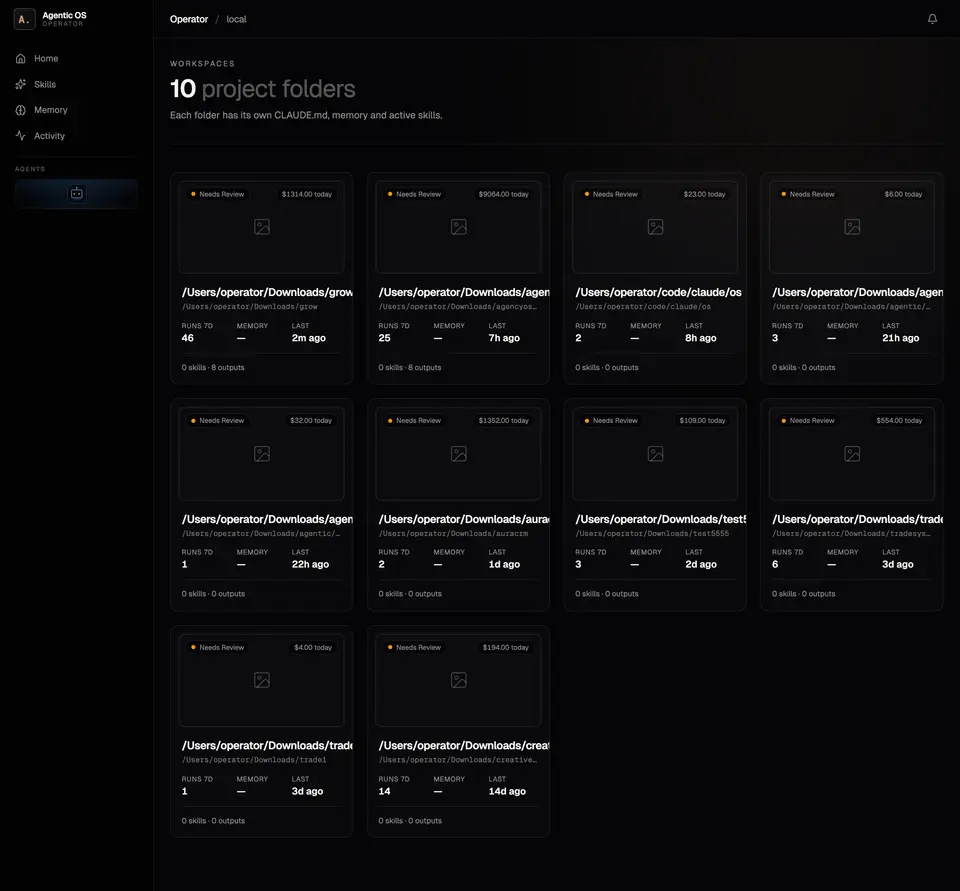Click Needs Review badge on grow card
The height and width of the screenshot is (891, 960).
coord(217,194)
